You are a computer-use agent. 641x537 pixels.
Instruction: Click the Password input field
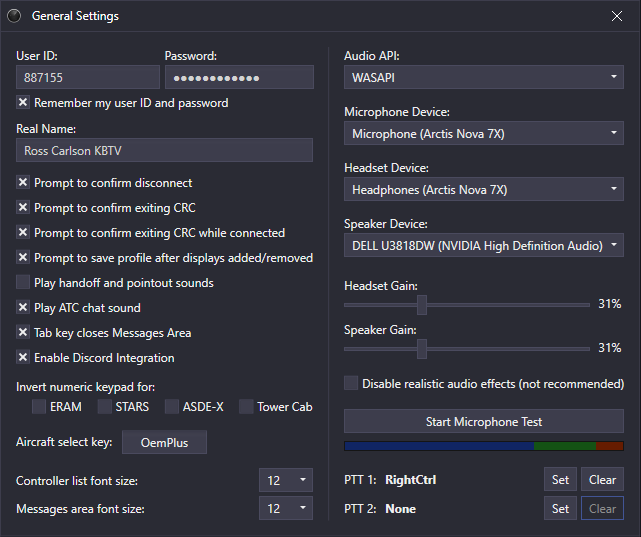tap(239, 77)
